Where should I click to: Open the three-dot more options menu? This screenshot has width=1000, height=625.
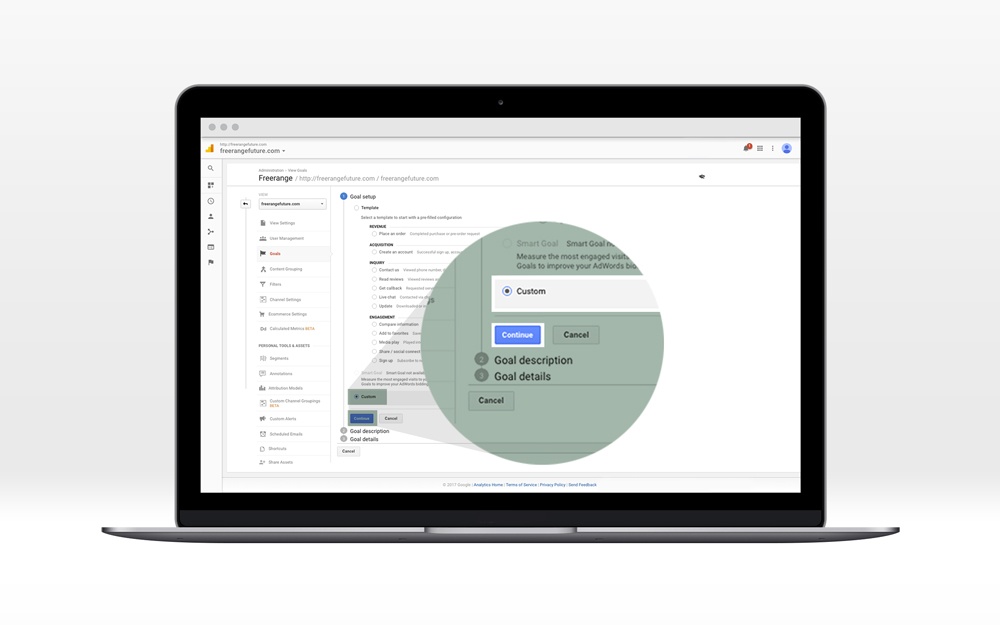pyautogui.click(x=772, y=148)
